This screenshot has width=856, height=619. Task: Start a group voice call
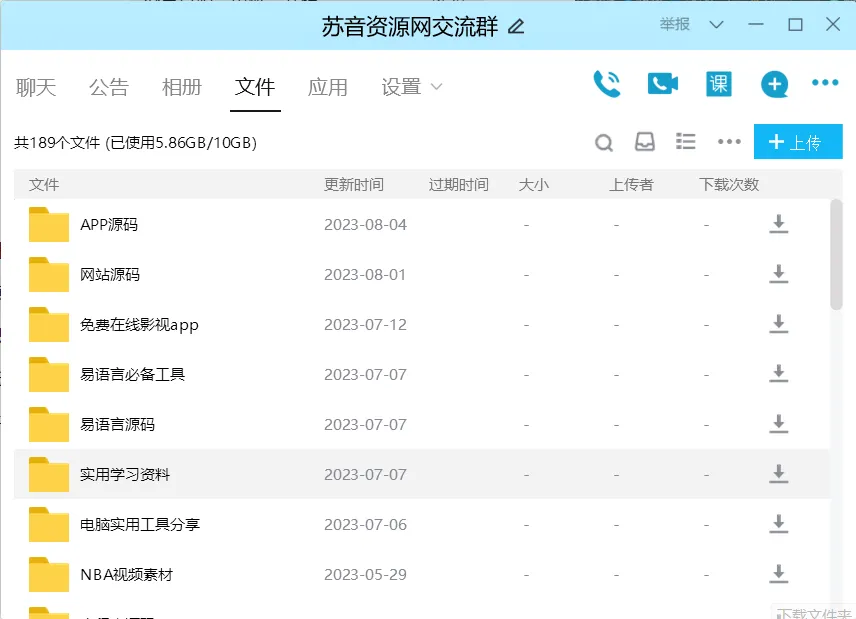tap(606, 84)
